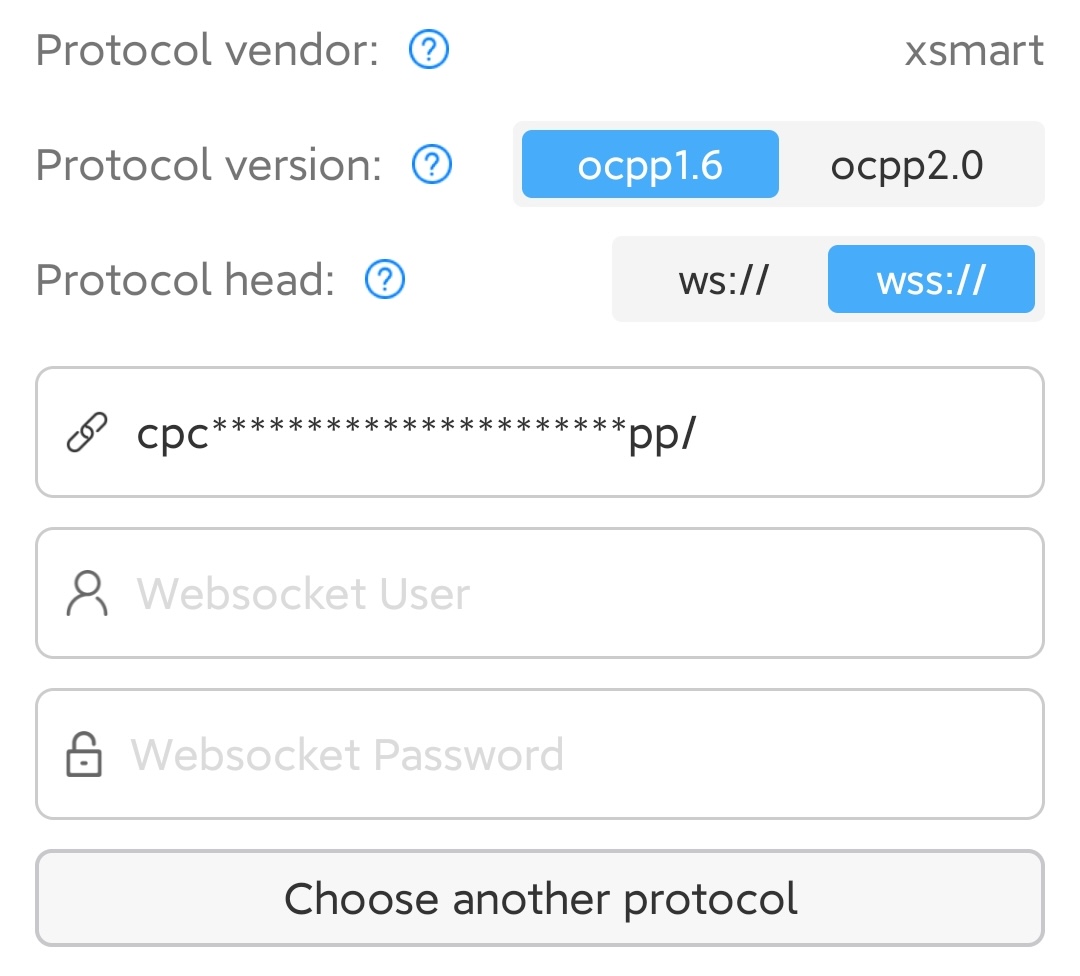
Task: Click the person icon in Websocket User
Action: coord(86,594)
